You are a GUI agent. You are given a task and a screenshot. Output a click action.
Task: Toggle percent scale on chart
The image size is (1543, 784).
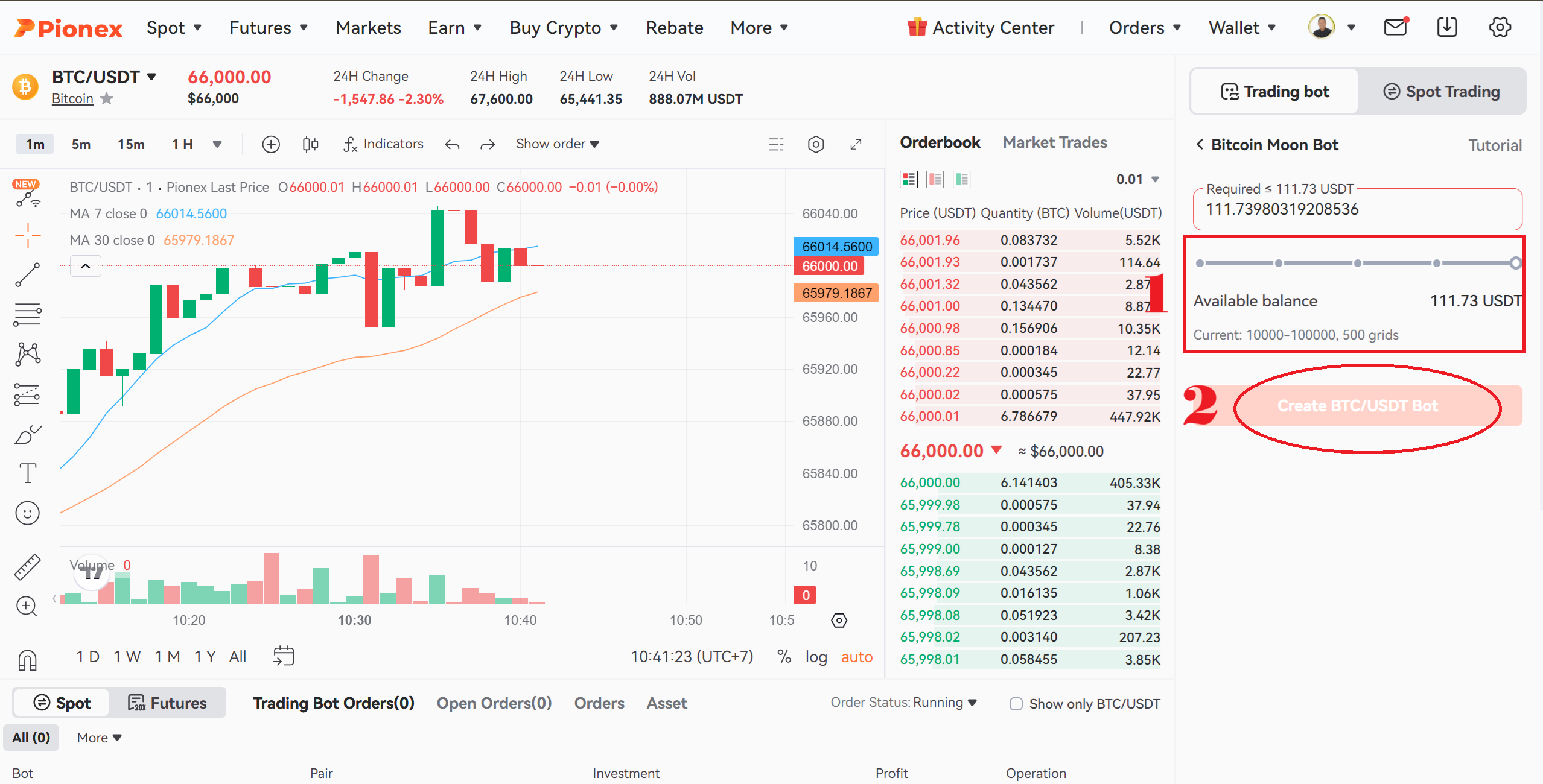pos(784,656)
